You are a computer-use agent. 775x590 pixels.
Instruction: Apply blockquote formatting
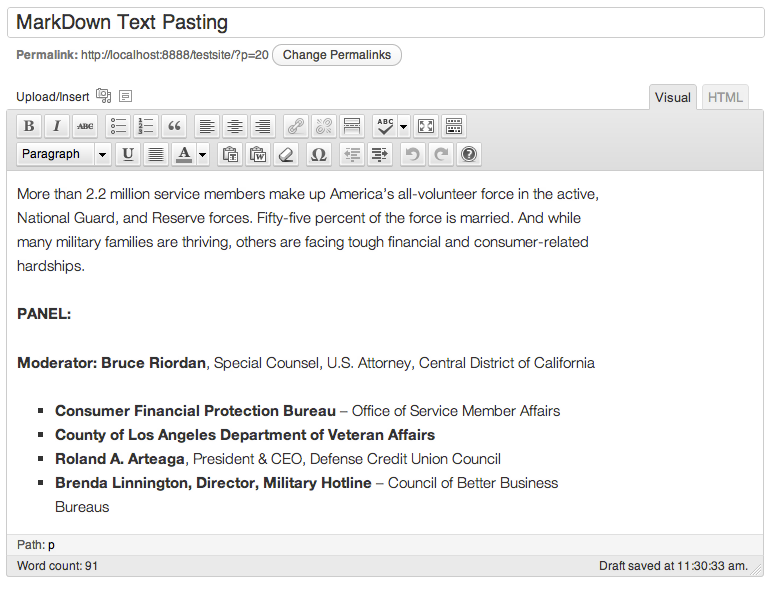click(174, 126)
